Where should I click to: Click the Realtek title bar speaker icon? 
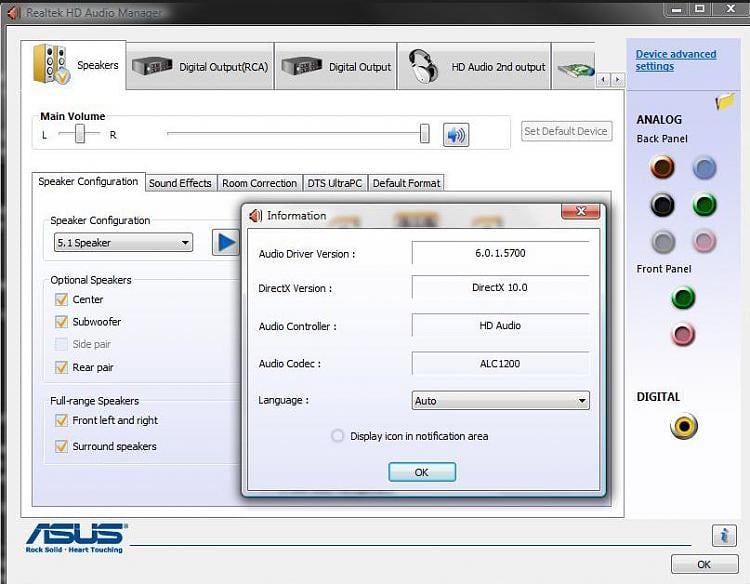coord(13,12)
